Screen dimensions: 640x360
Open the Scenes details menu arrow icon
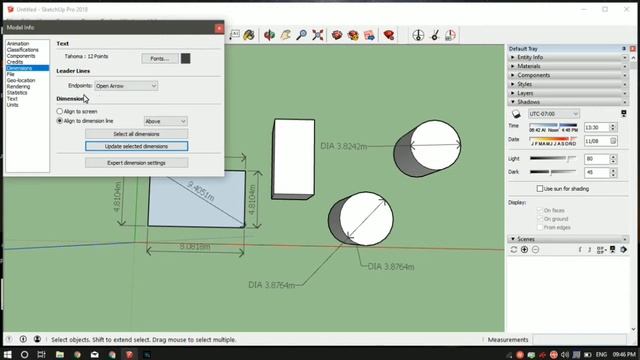[624, 250]
